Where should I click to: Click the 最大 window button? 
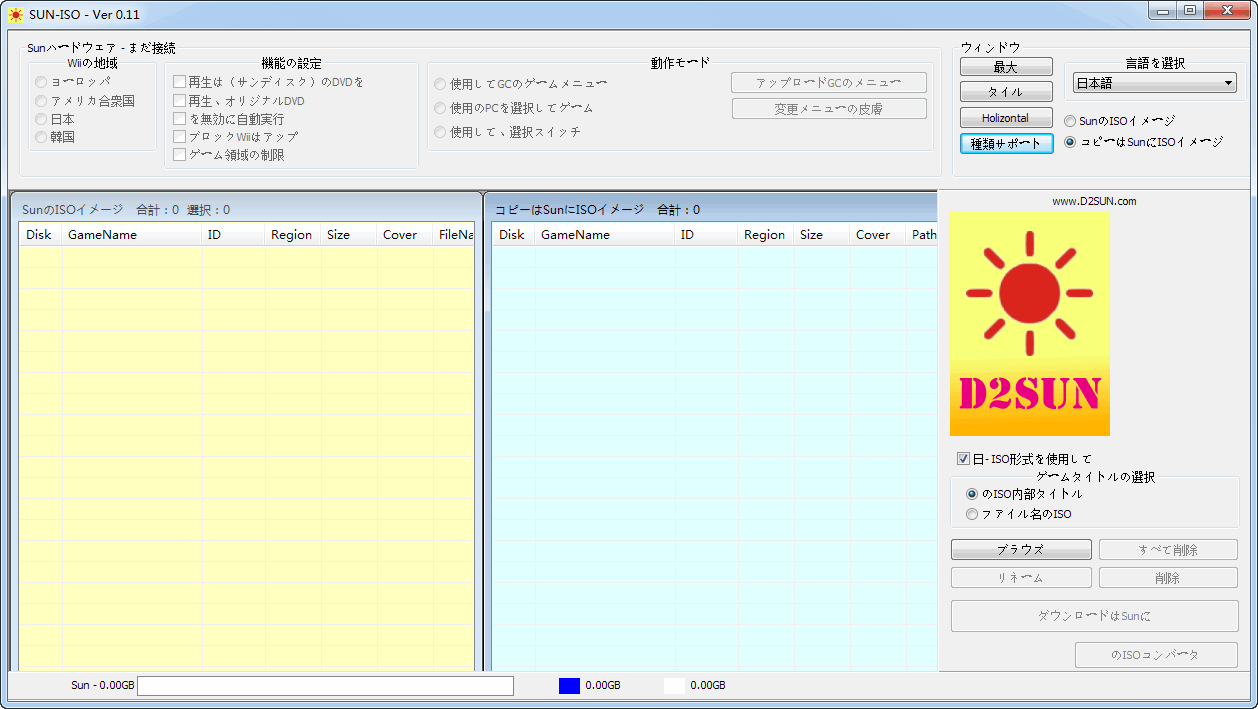1006,67
